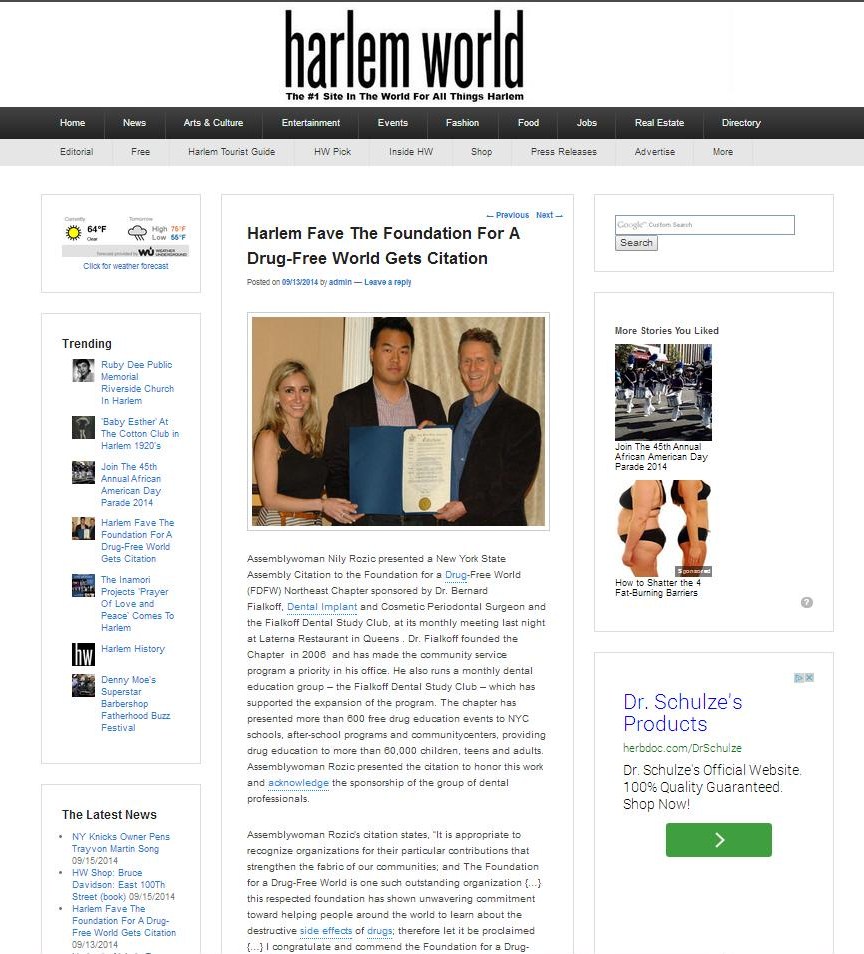Open trending Join The 45th Annual Parade link

[x=131, y=485]
